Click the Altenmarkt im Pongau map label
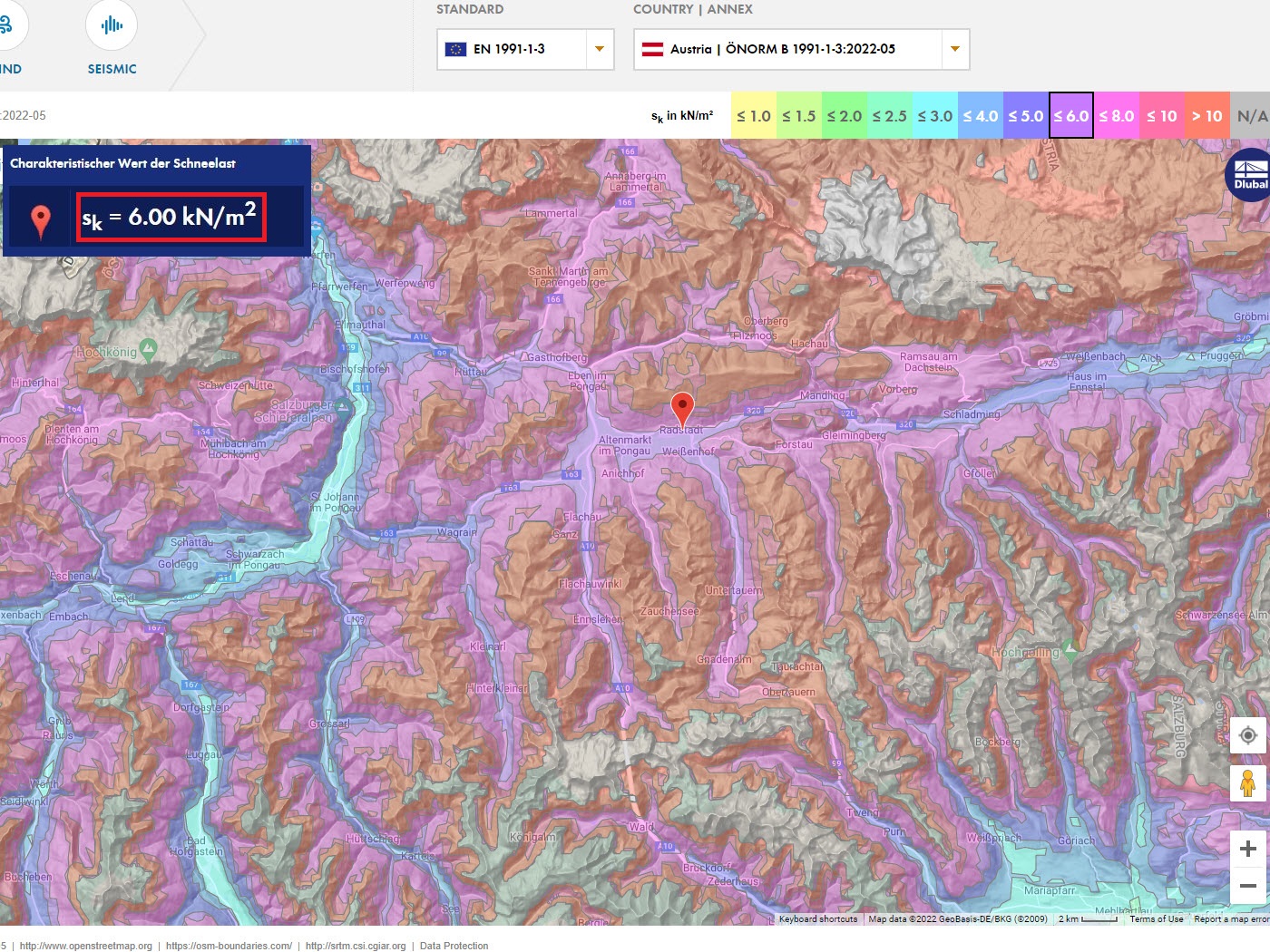The height and width of the screenshot is (952, 1270). [625, 445]
